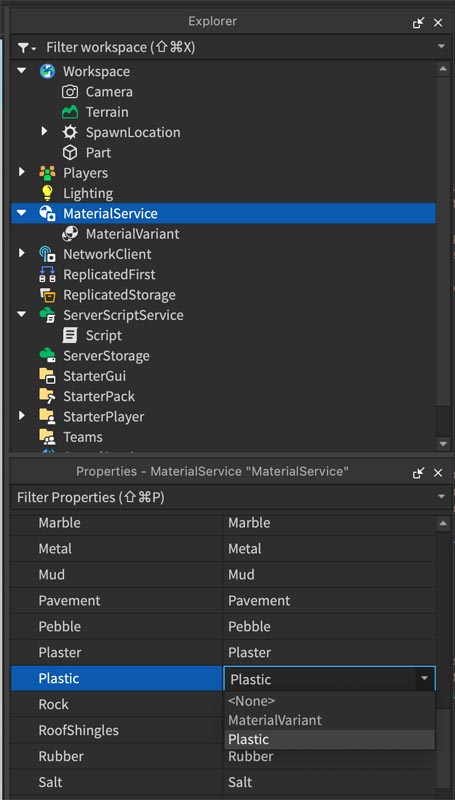The image size is (455, 800).
Task: Select the RoofShingles property name
Action: 79,730
